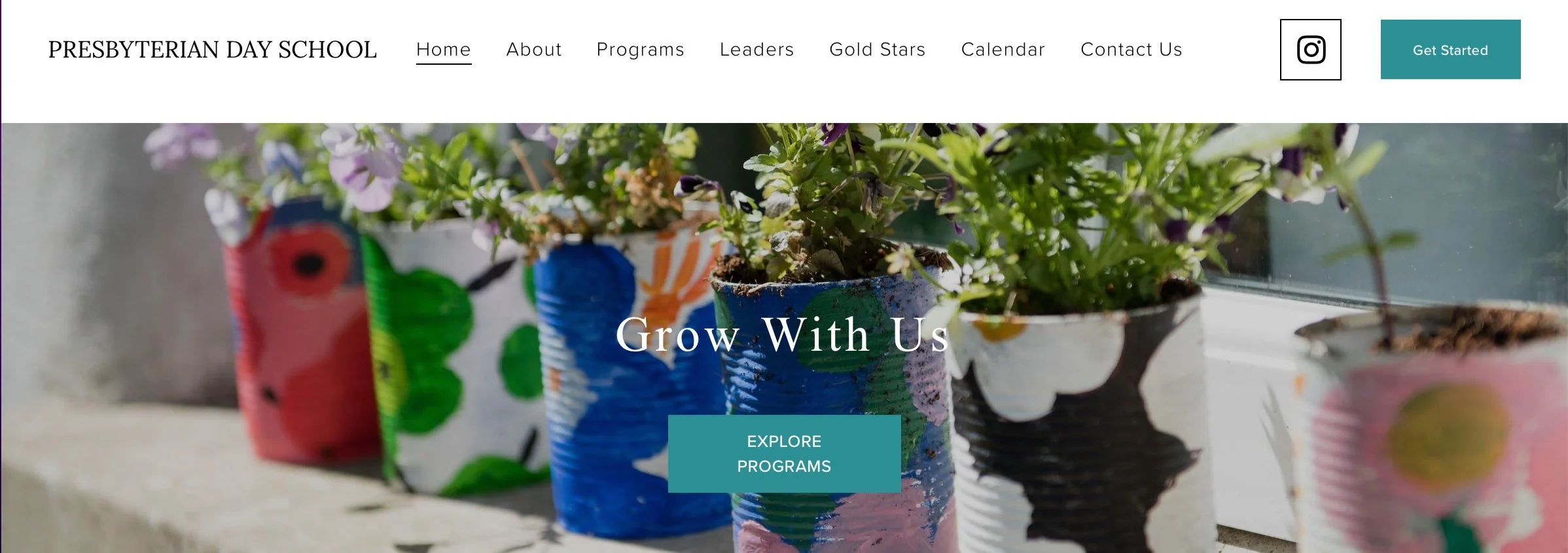1568x553 pixels.
Task: Visit the Gold Stars page
Action: point(877,50)
